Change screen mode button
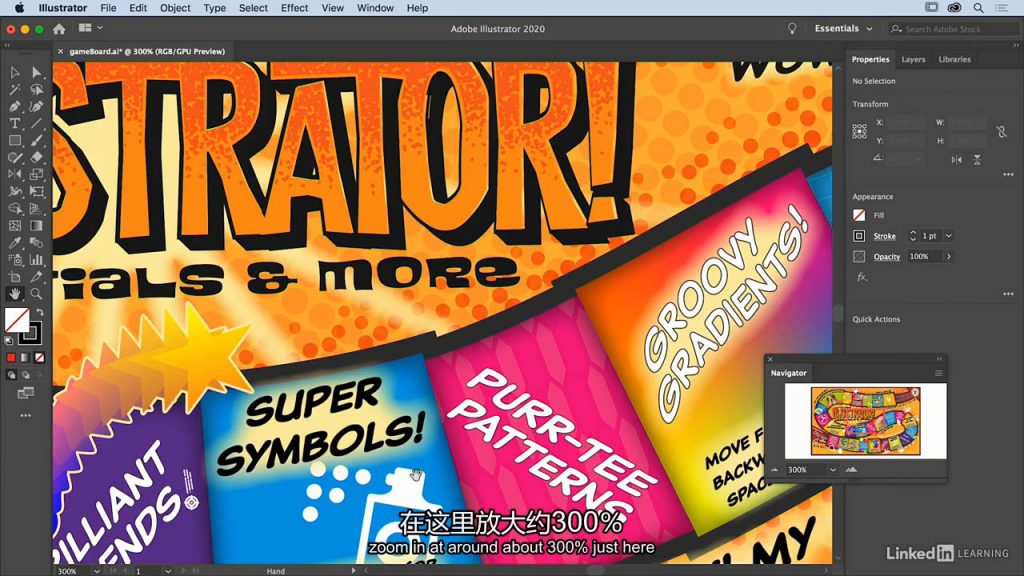Image resolution: width=1024 pixels, height=576 pixels. (x=25, y=393)
